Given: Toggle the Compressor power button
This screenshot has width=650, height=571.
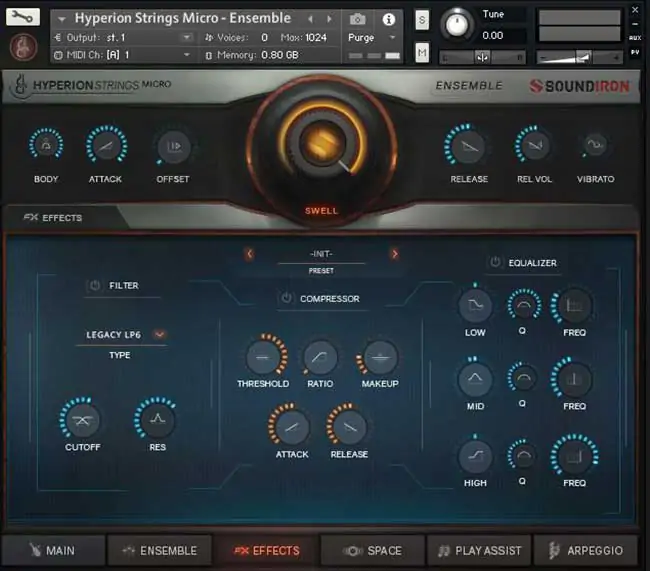Looking at the screenshot, I should (x=286, y=298).
